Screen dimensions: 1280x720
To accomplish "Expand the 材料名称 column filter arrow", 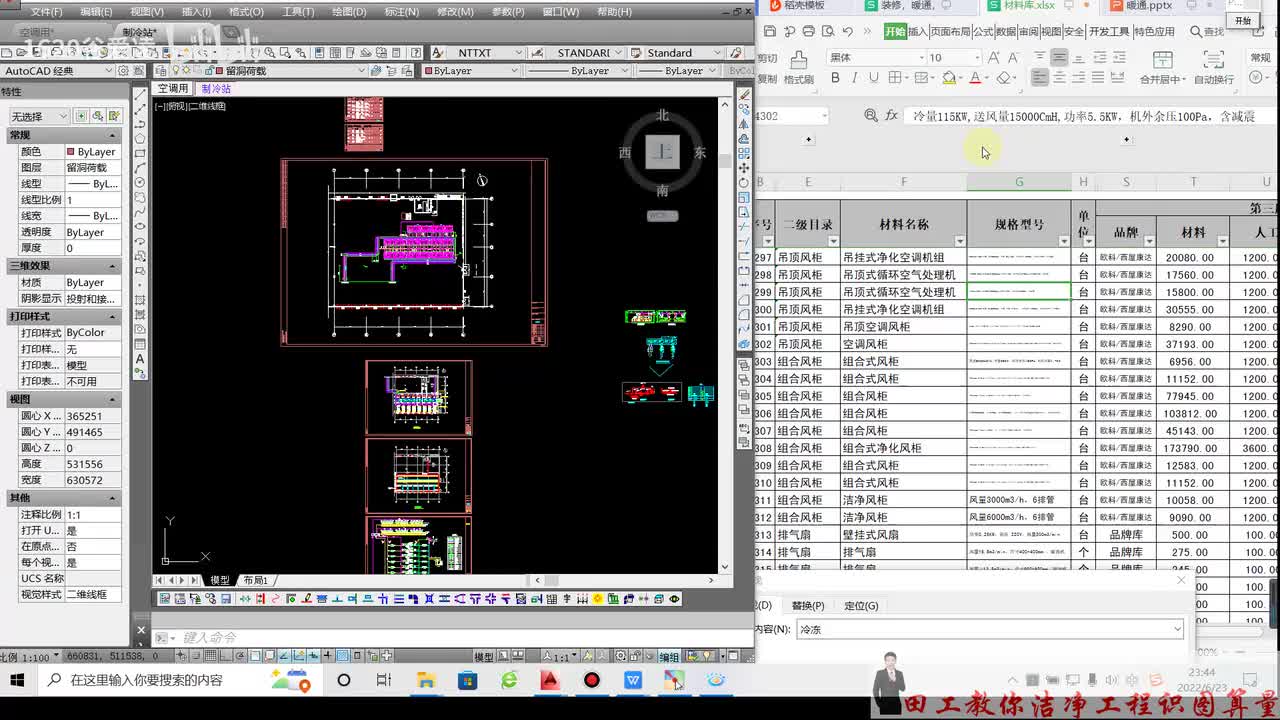I will 960,241.
